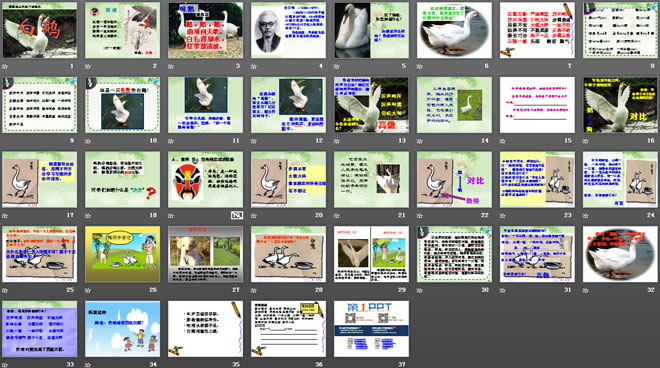Click animation star icon under slide 17

click(x=5, y=215)
